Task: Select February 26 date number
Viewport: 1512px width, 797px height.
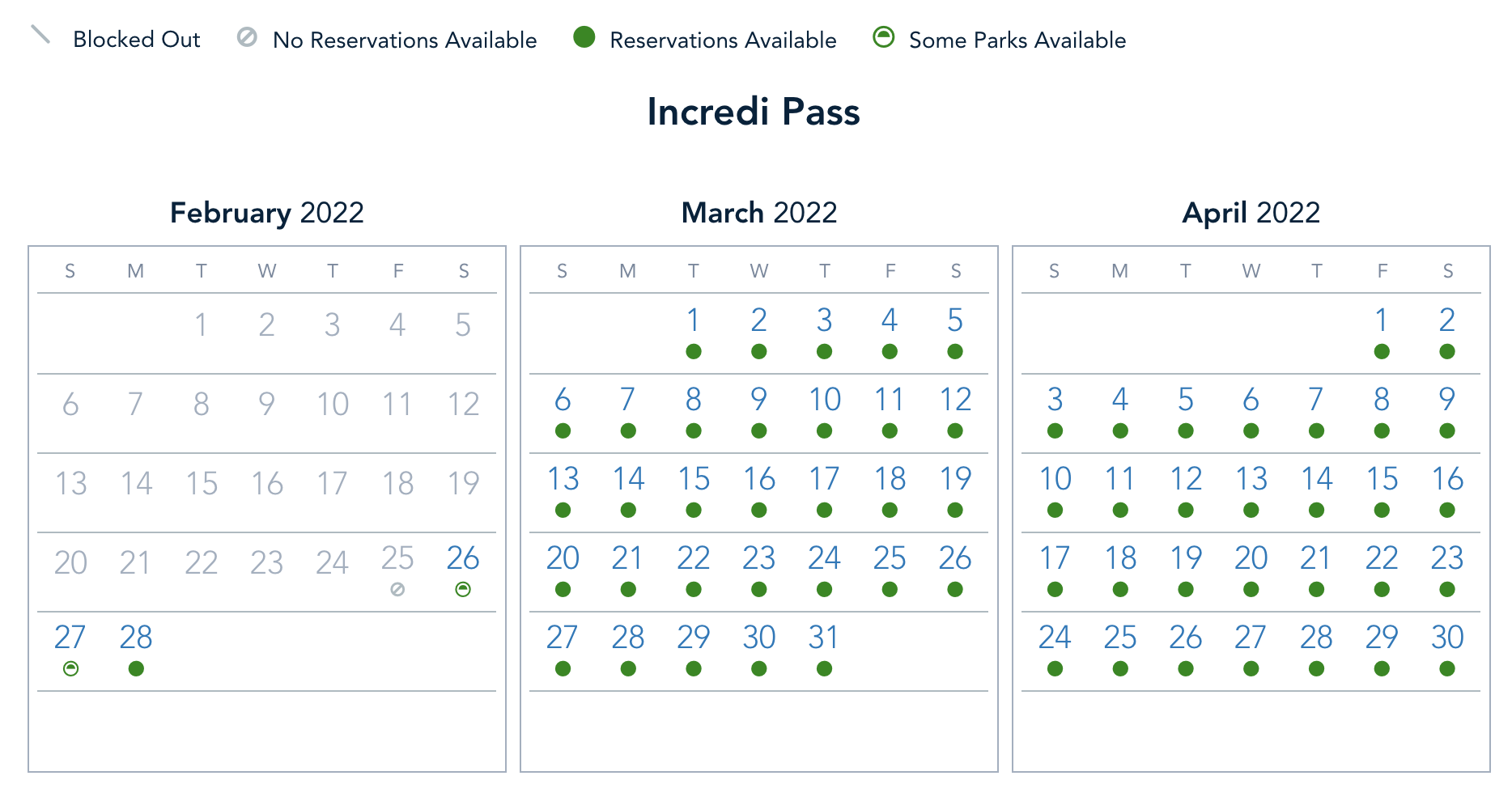Action: [x=463, y=558]
